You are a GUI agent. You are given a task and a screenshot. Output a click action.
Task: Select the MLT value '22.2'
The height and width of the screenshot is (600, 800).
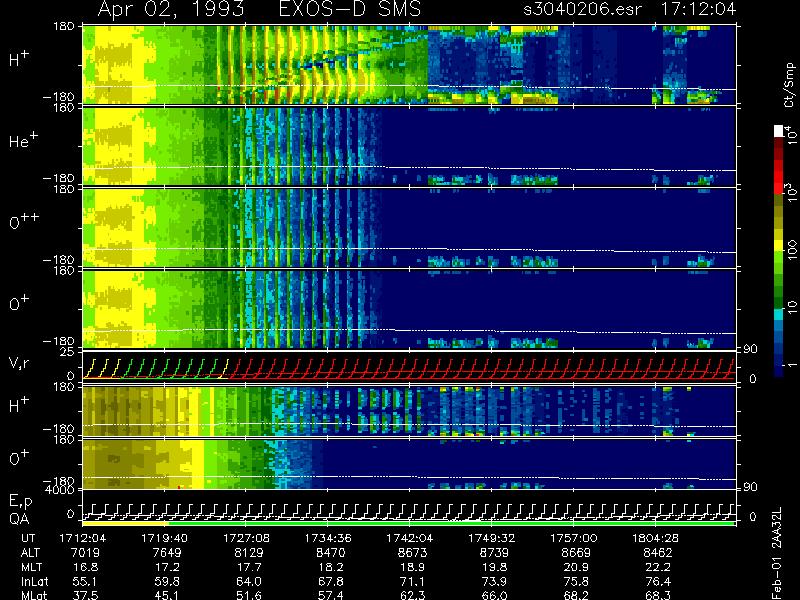click(658, 567)
